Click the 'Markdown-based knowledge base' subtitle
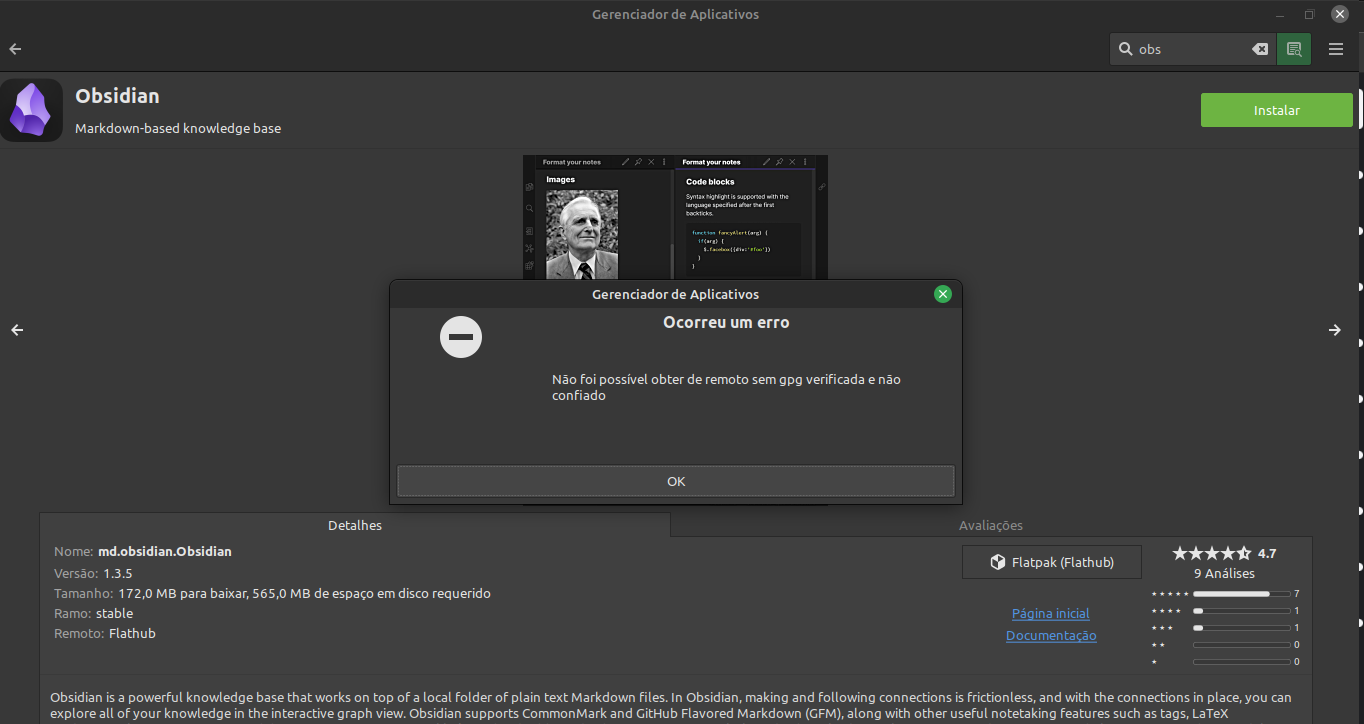 click(178, 128)
